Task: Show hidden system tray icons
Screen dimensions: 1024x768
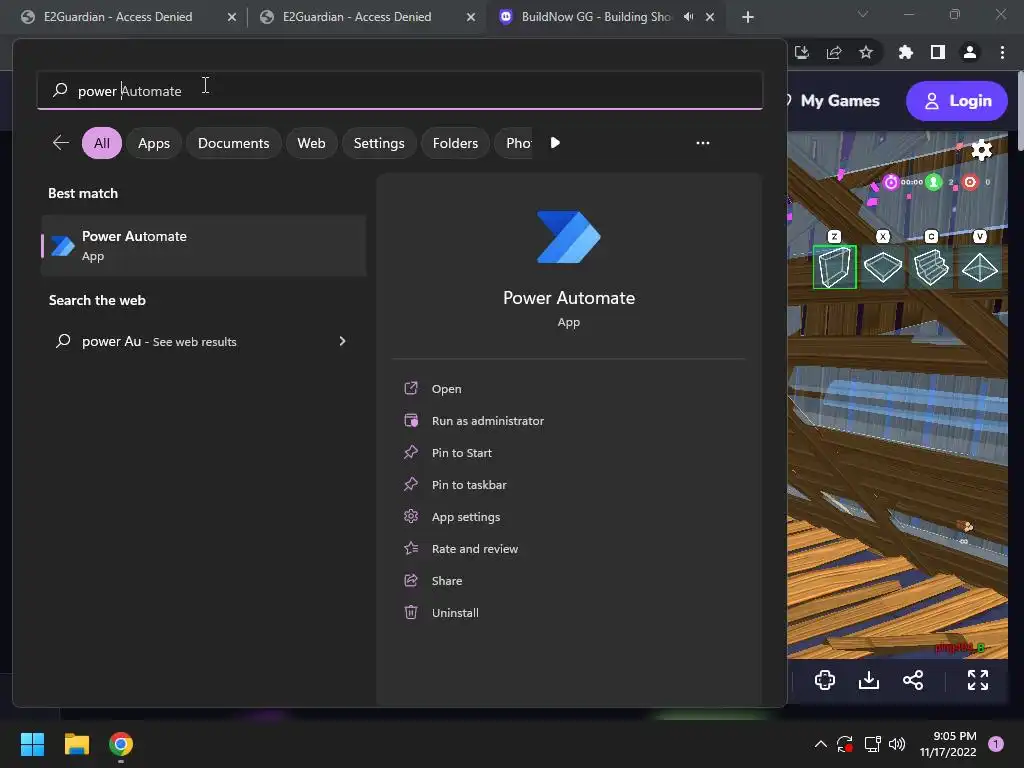Action: click(821, 744)
